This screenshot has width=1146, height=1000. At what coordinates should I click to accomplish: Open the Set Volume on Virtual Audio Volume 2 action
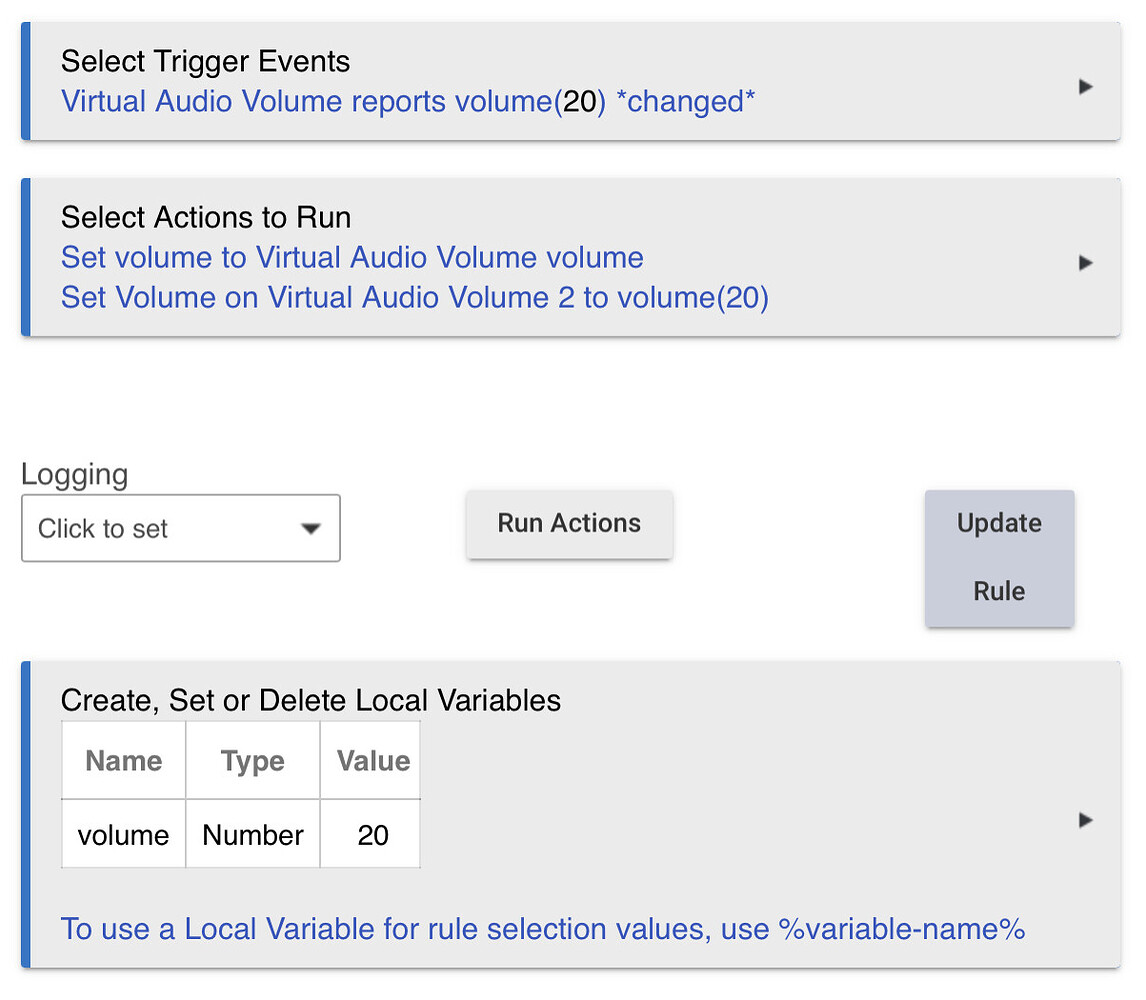pos(415,298)
